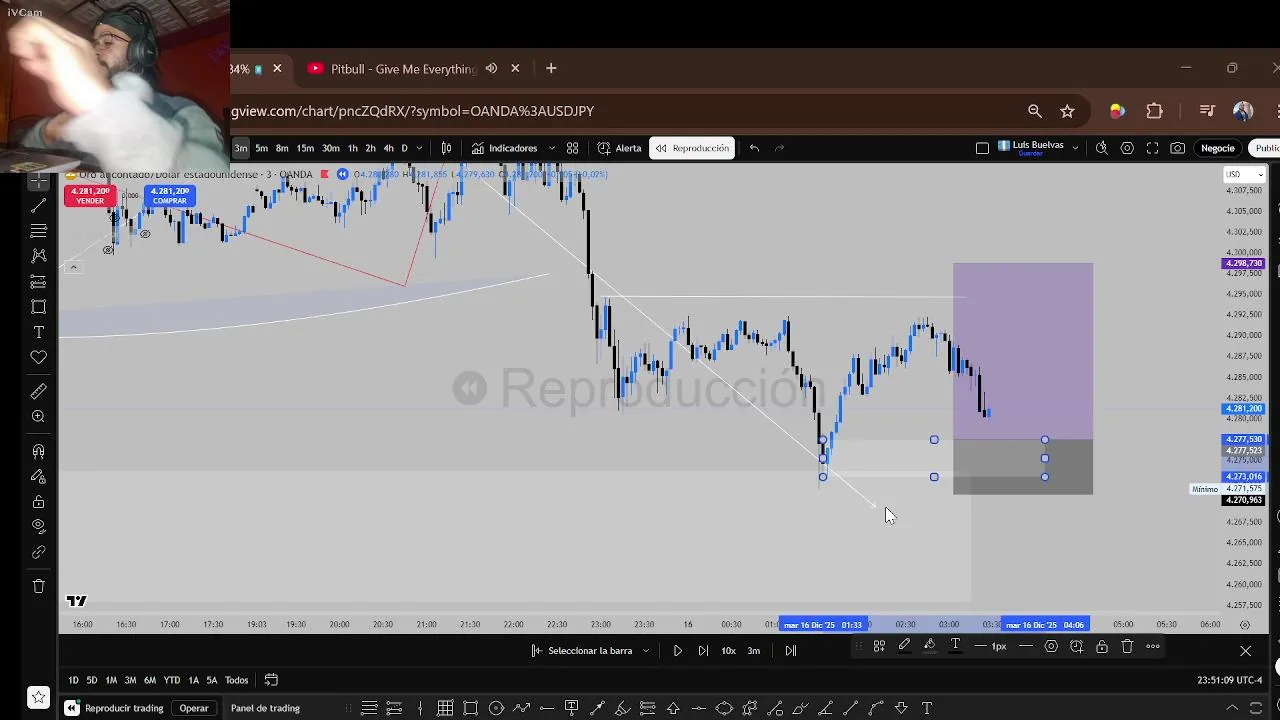1280x720 pixels.
Task: Delete selected drawing via floating toolbar trash
Action: tap(1127, 647)
